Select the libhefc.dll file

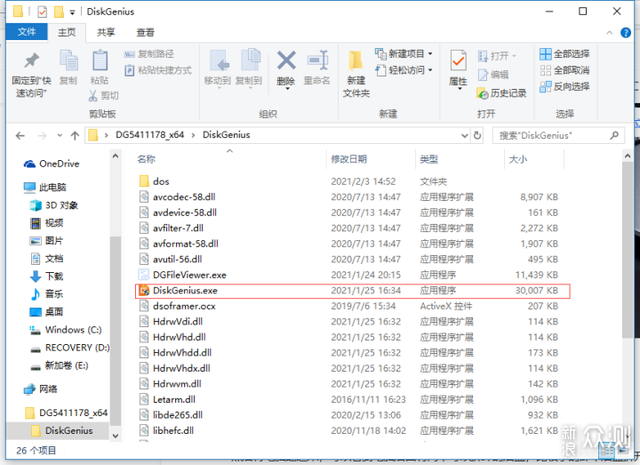coord(166,430)
